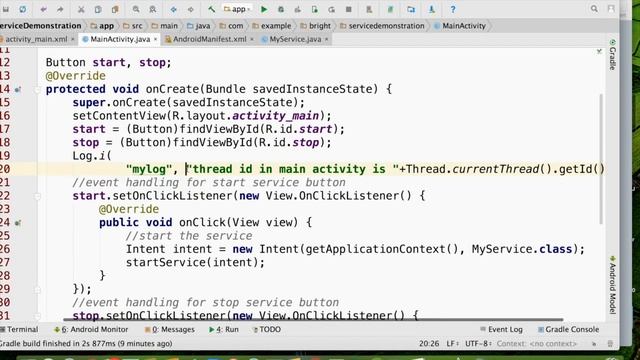
Task: Open the Event Log panel
Action: point(501,329)
